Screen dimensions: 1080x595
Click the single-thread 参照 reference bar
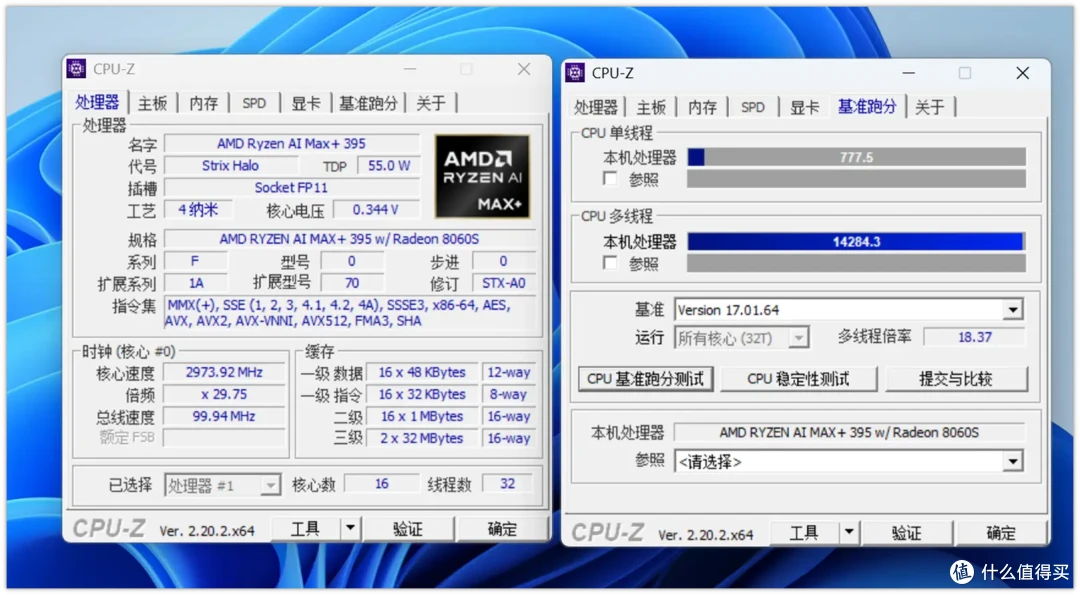[x=856, y=179]
